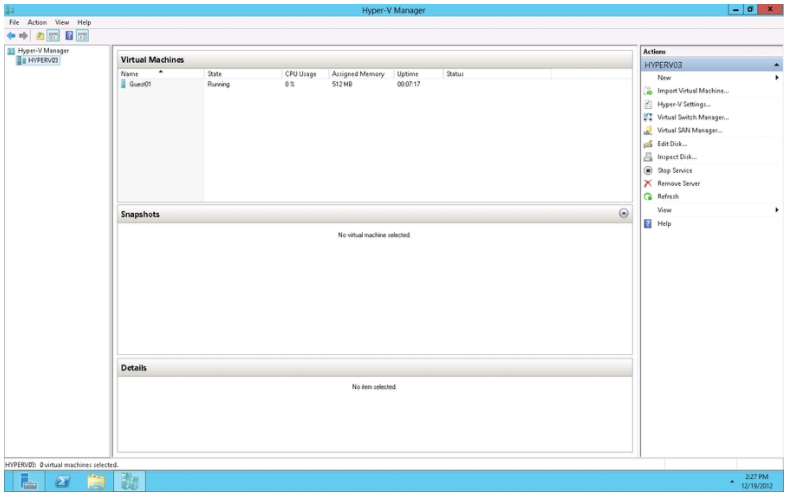This screenshot has height=497, width=788.
Task: Open Hyper-V Settings action
Action: (684, 104)
